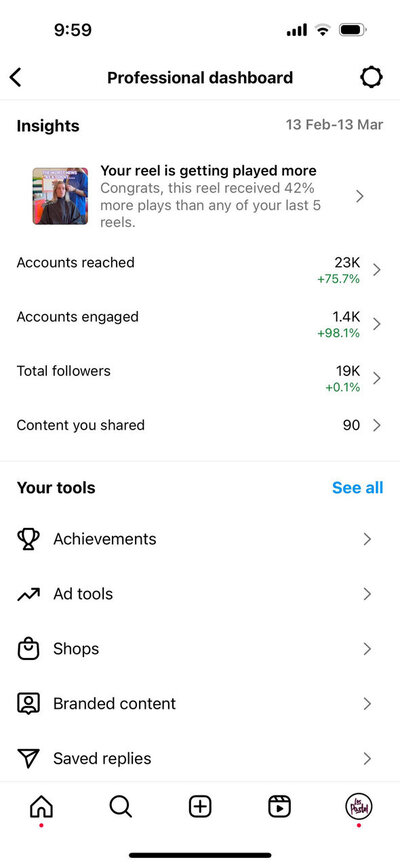400x866 pixels.
Task: Tap See all tools link
Action: point(357,488)
